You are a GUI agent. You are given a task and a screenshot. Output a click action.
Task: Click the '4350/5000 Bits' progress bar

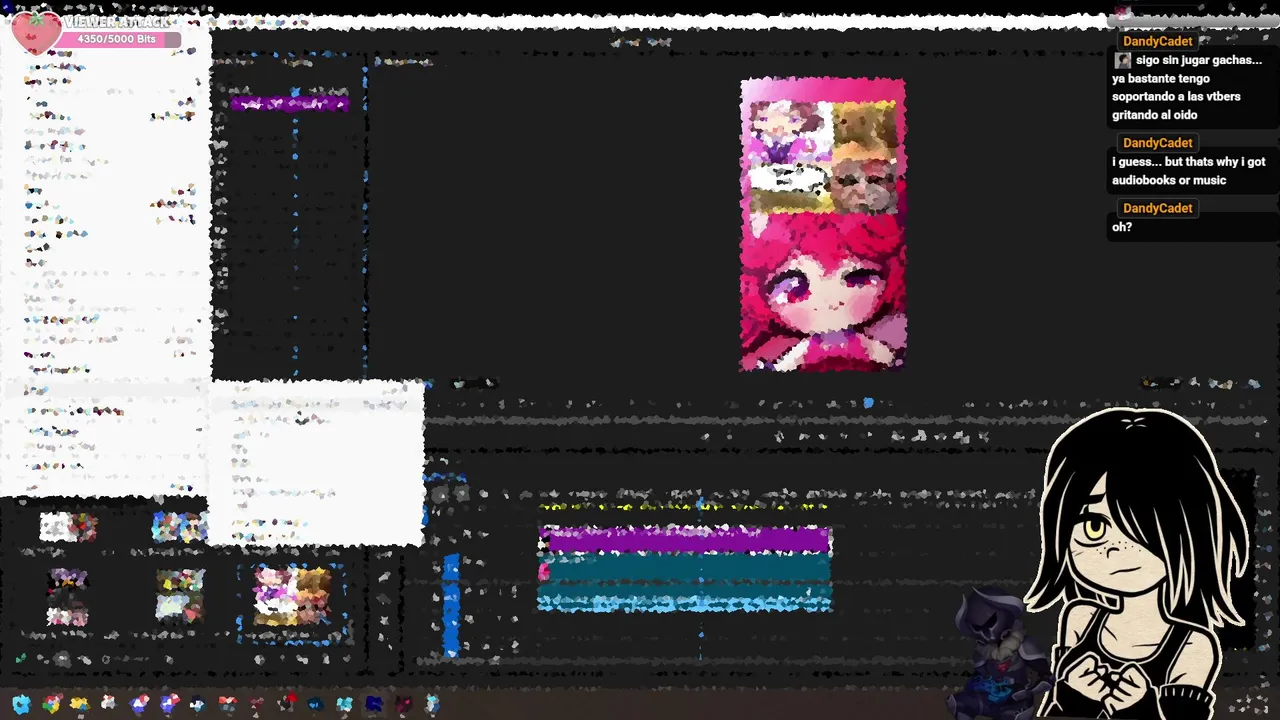click(x=118, y=39)
